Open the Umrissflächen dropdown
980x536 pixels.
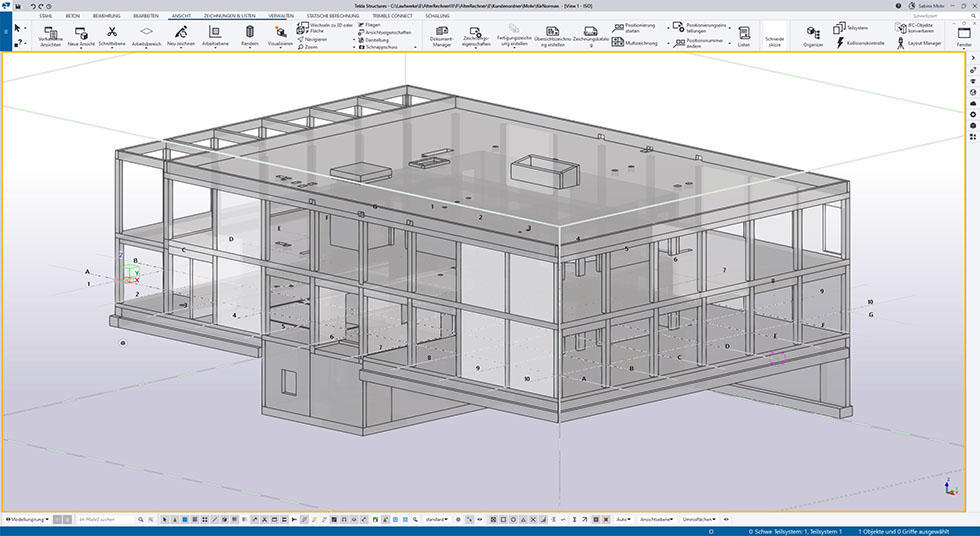(702, 520)
